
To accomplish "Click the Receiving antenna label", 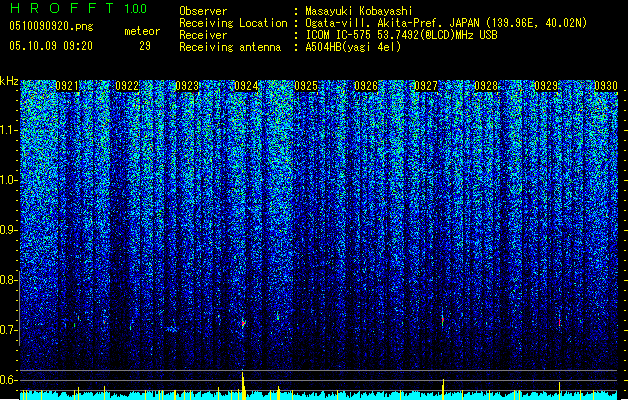I will pyautogui.click(x=230, y=47).
